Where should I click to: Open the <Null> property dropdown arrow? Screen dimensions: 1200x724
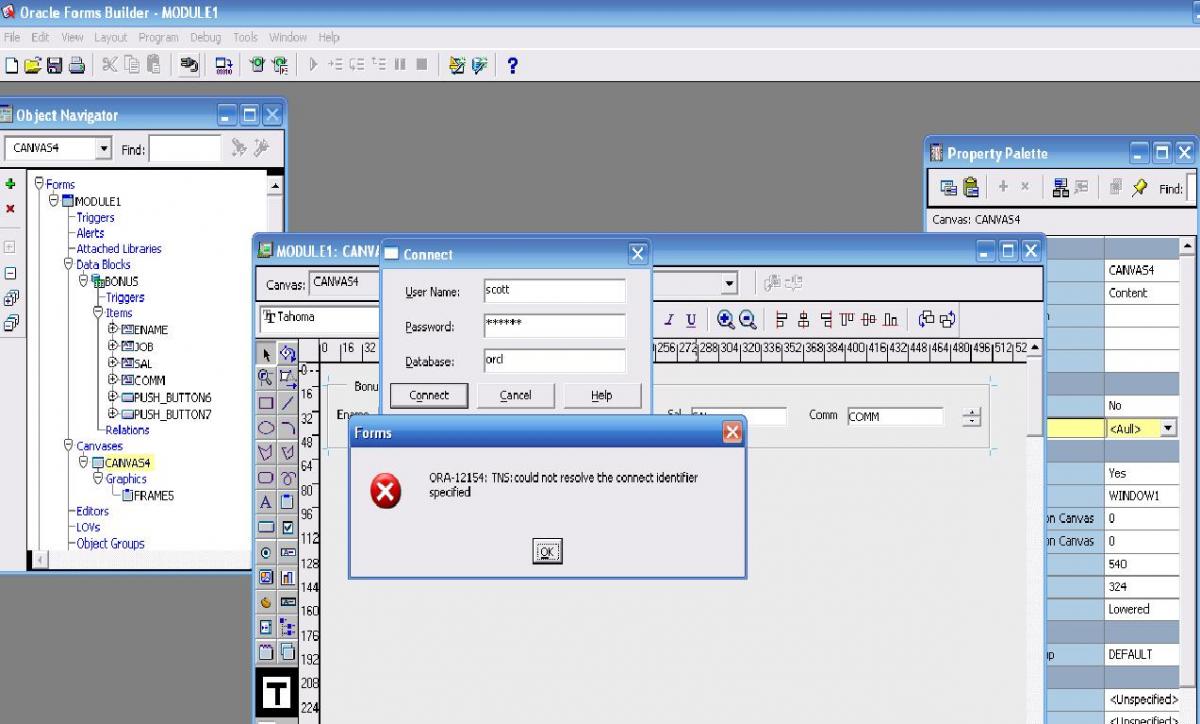click(1164, 428)
